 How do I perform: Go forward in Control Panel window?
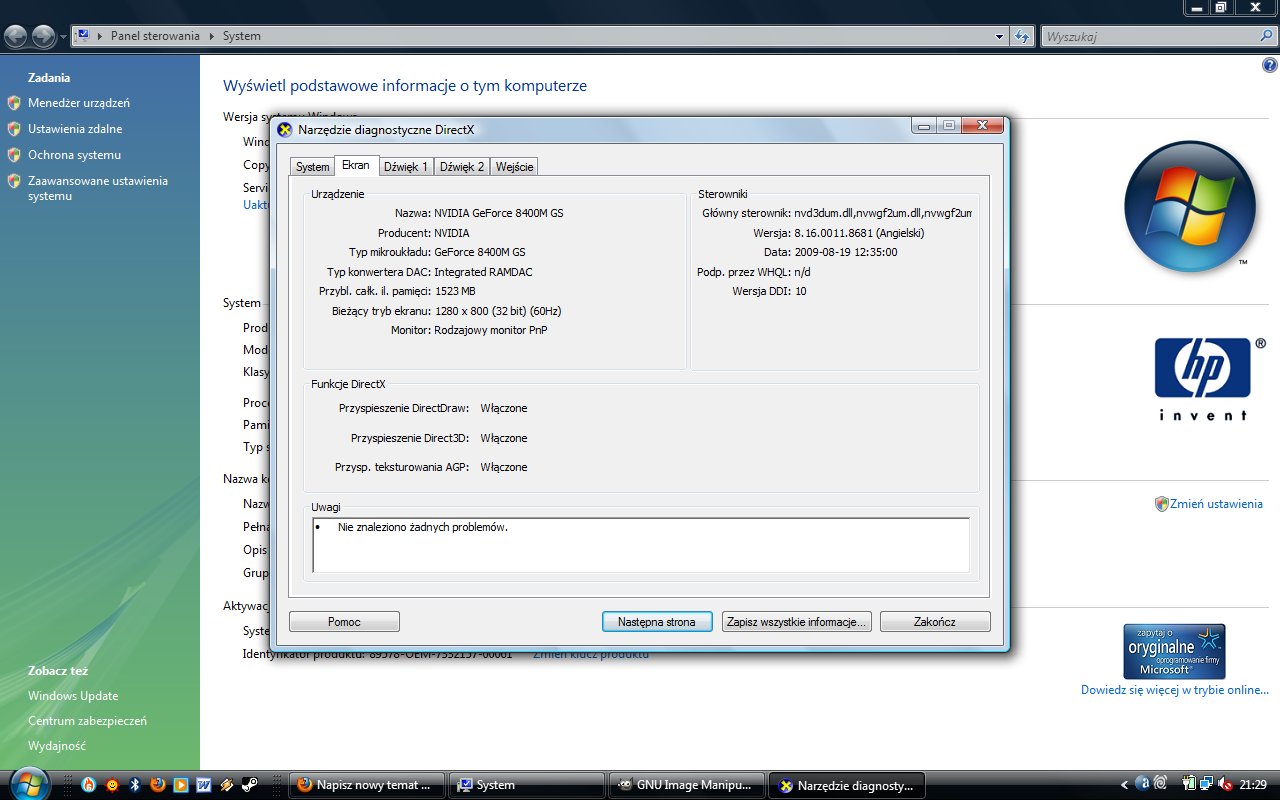coord(43,37)
